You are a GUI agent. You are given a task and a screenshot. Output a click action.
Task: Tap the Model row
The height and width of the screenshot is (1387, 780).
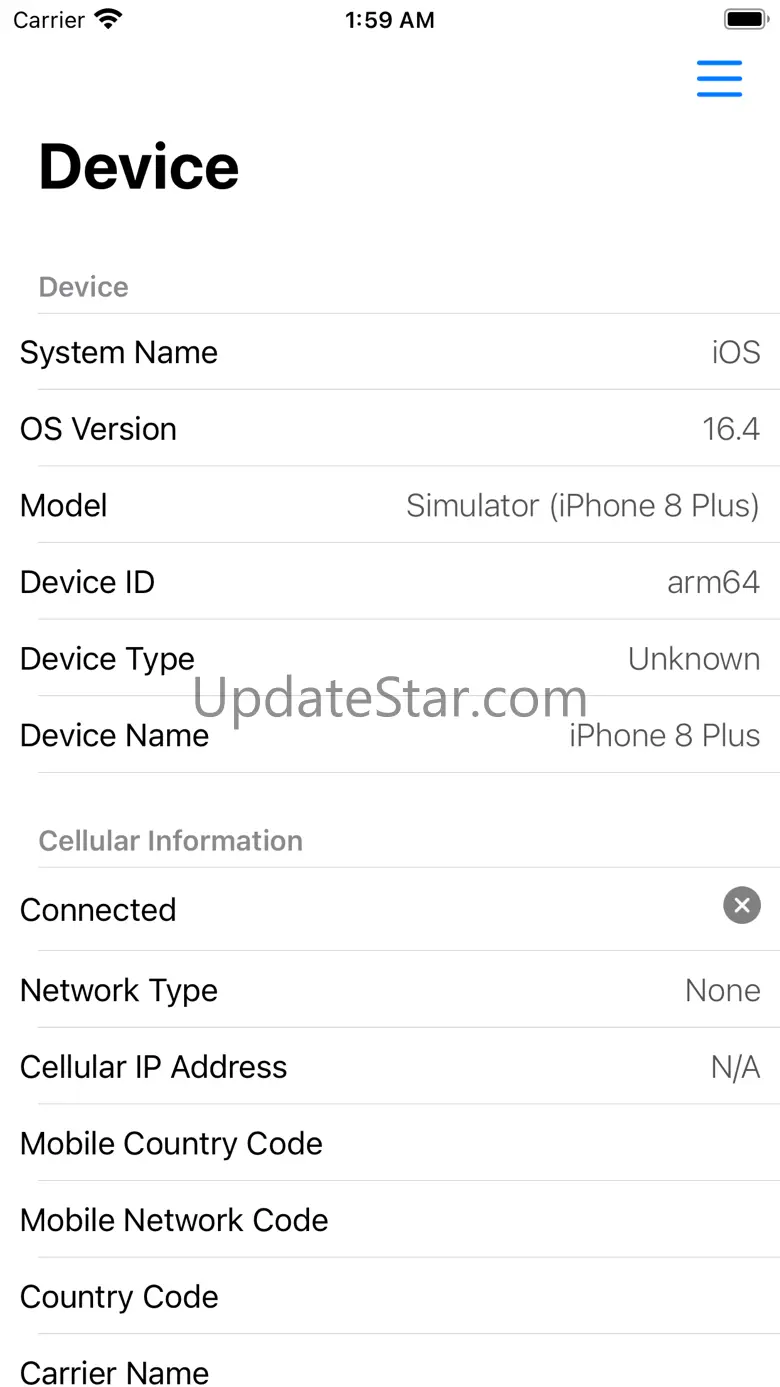pyautogui.click(x=390, y=505)
